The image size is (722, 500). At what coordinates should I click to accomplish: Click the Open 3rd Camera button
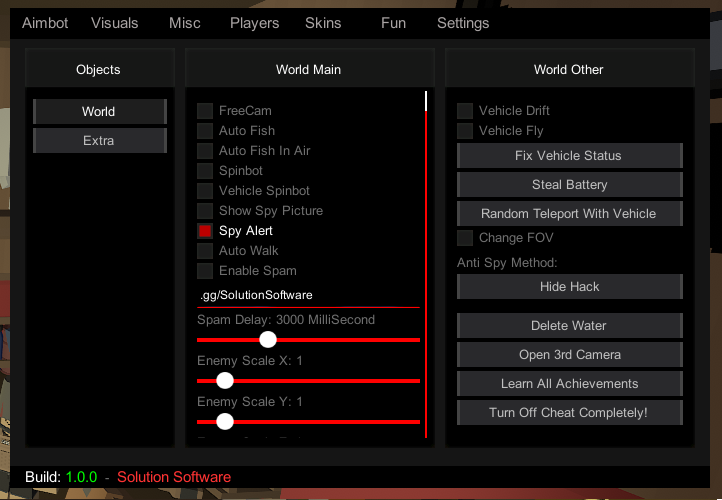570,355
